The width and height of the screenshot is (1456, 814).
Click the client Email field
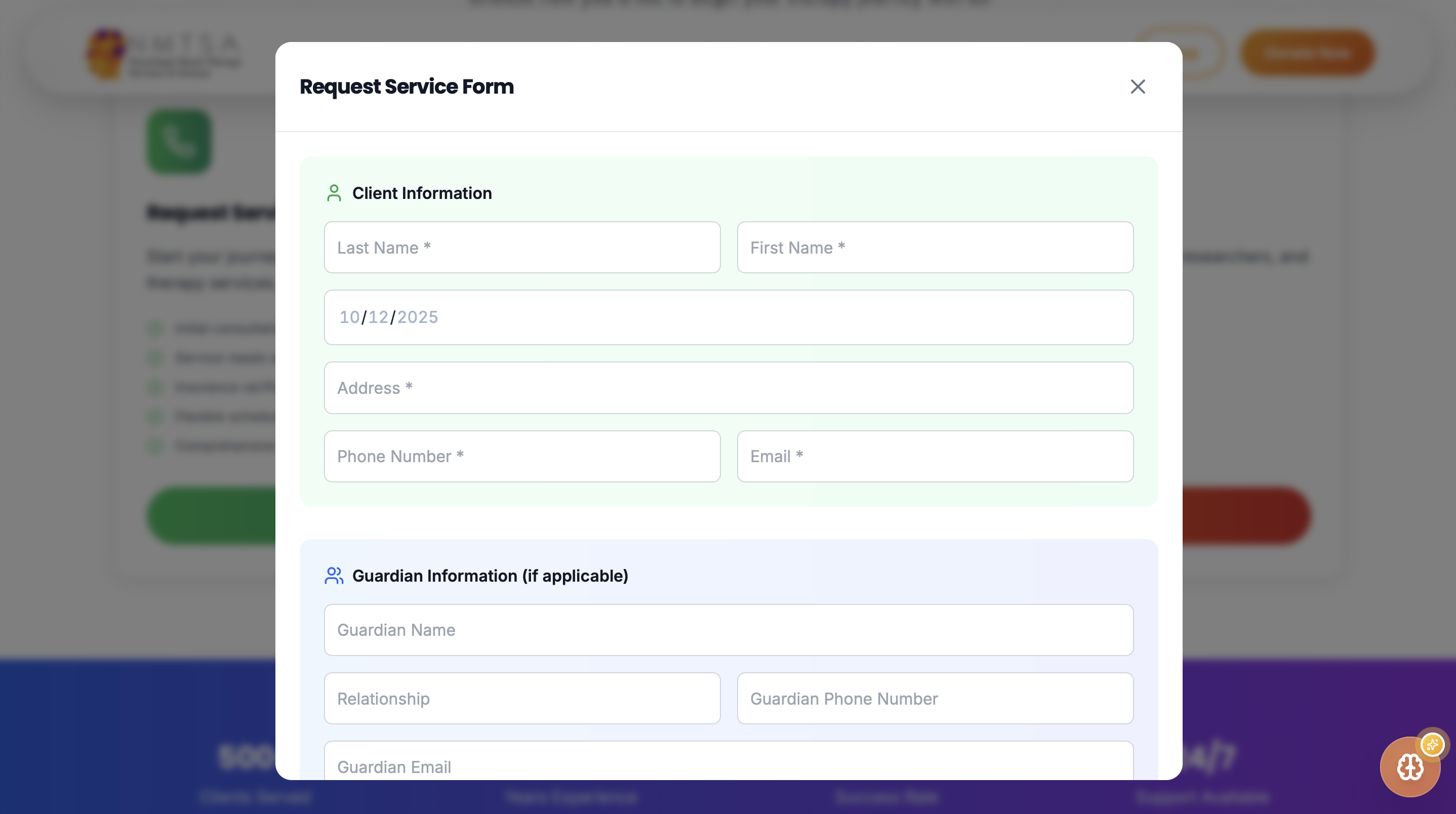[x=935, y=456]
